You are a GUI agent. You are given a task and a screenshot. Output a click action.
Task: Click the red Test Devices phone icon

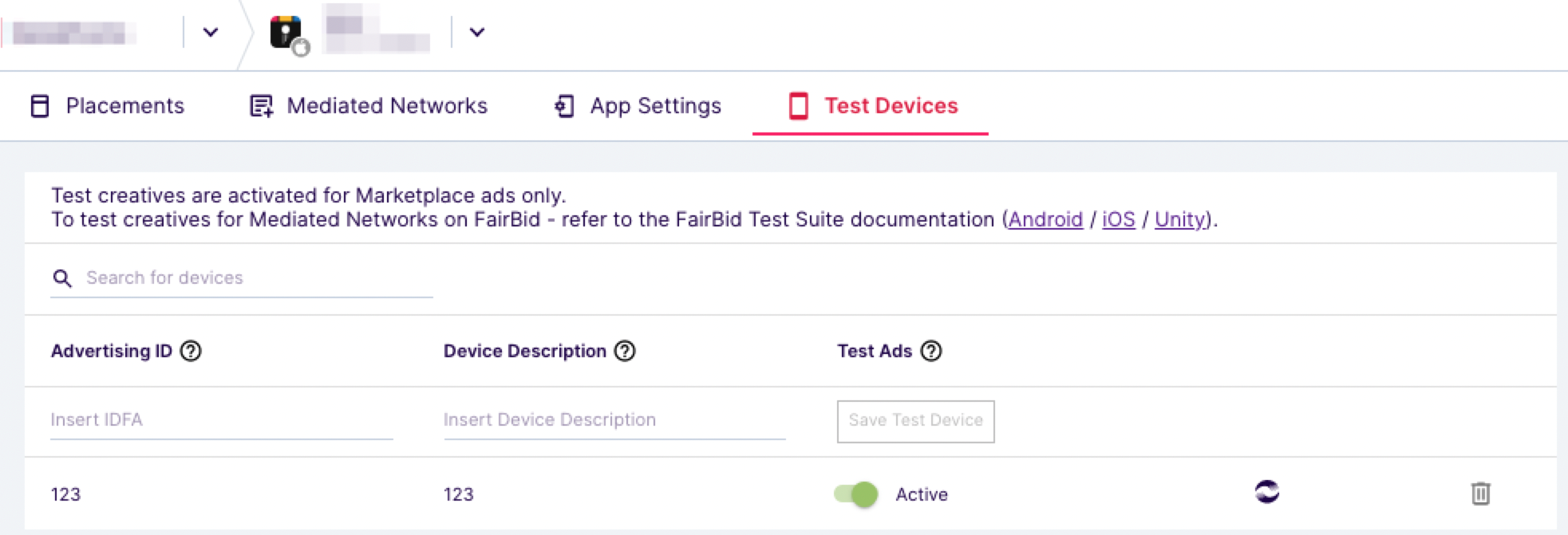(798, 106)
